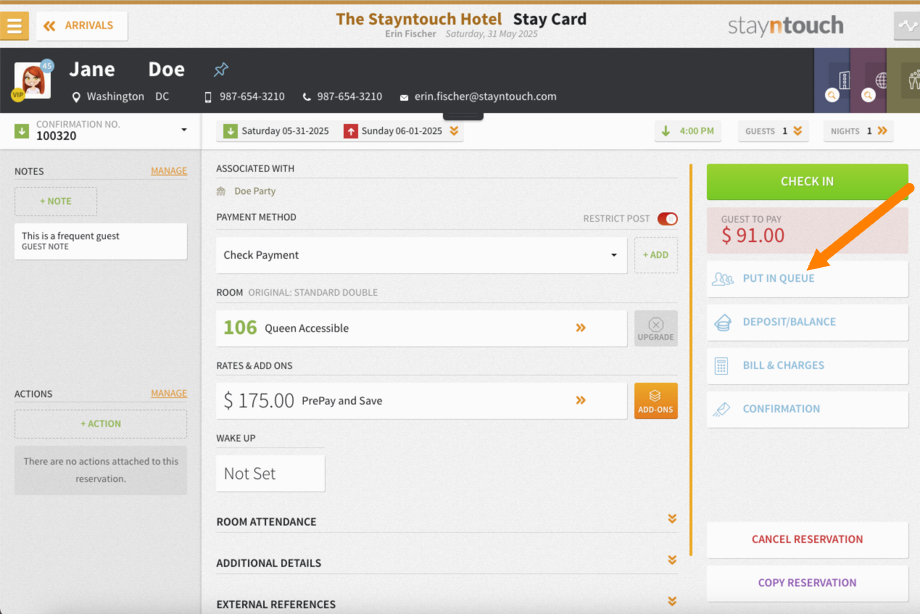Click the red departure arrow icon by Sunday date

pyautogui.click(x=350, y=131)
